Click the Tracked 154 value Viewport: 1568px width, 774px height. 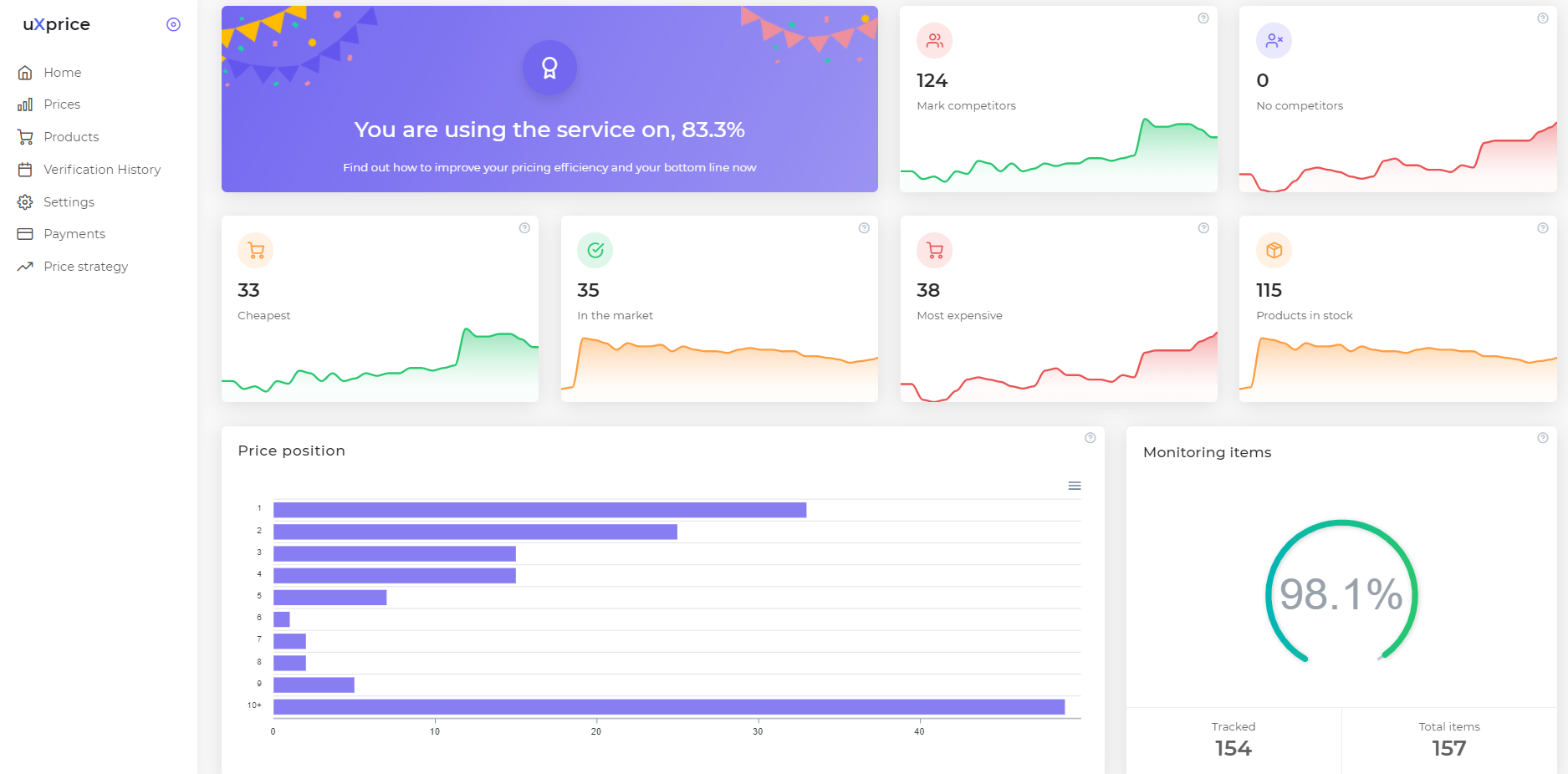1233,748
